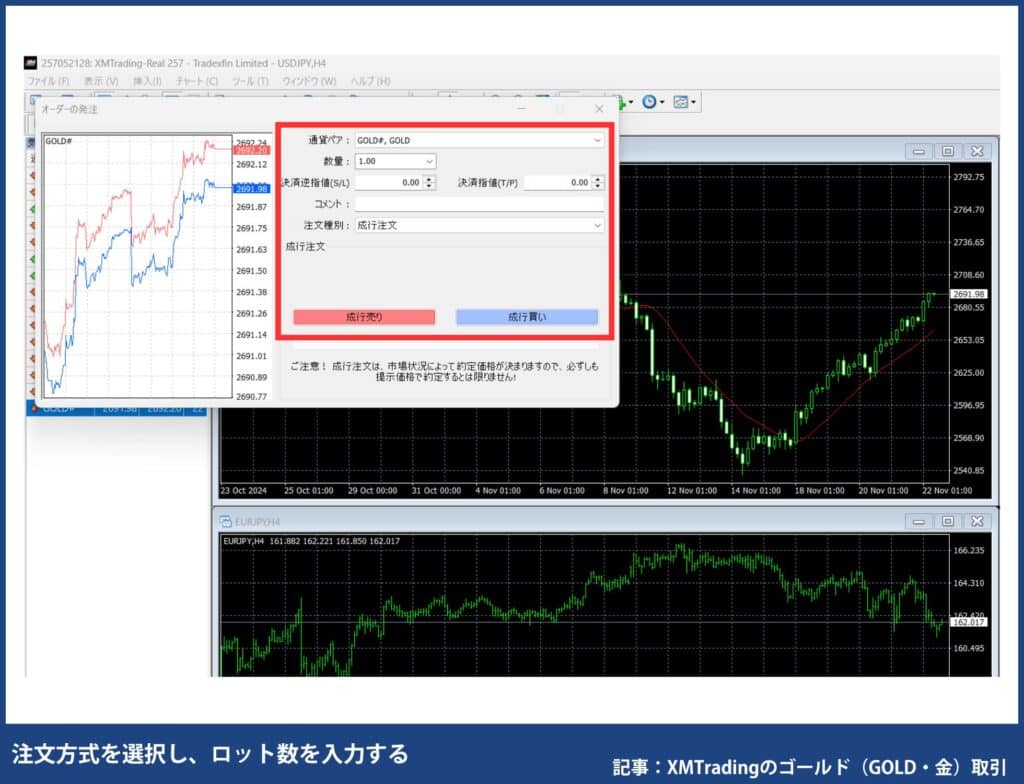Click the clock Period icon on the toolbar
Screen dimensions: 1024x784
pos(649,101)
